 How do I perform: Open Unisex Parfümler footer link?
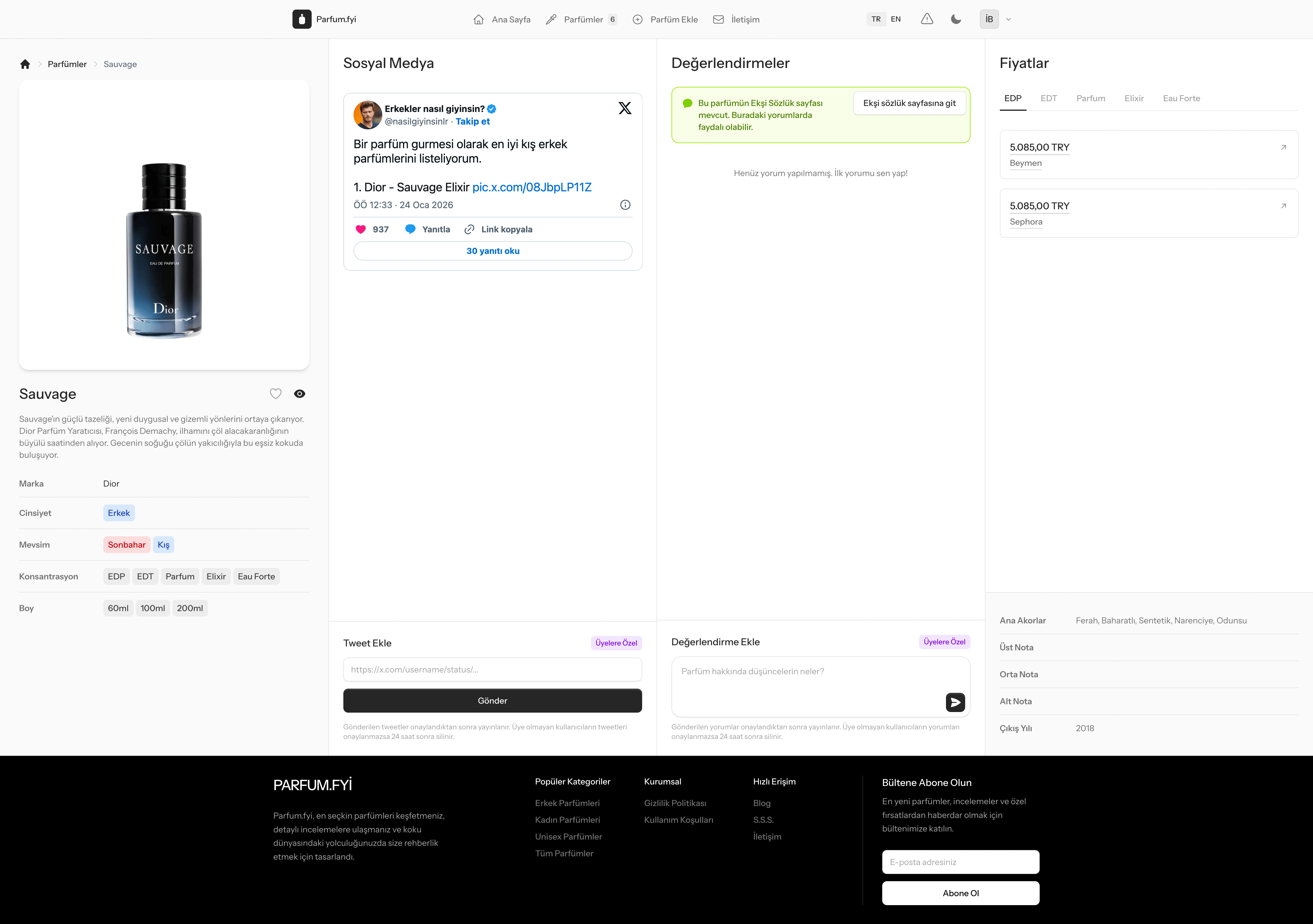568,837
